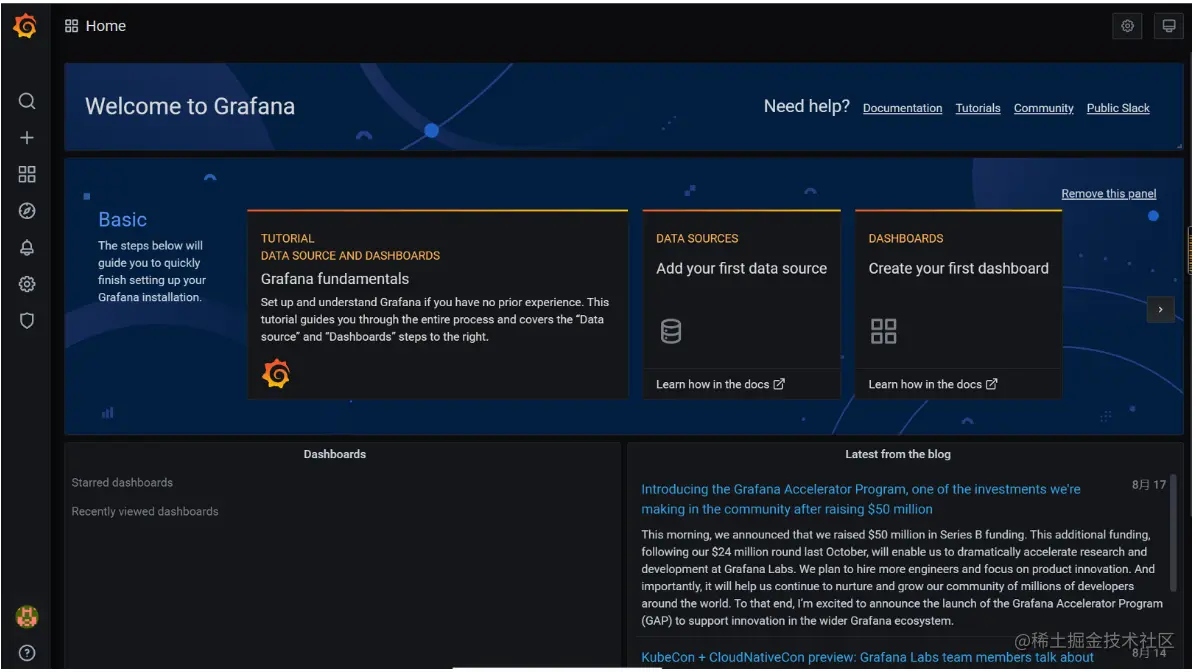Open the Search magnifier in sidebar
This screenshot has width=1196, height=672.
coord(27,101)
